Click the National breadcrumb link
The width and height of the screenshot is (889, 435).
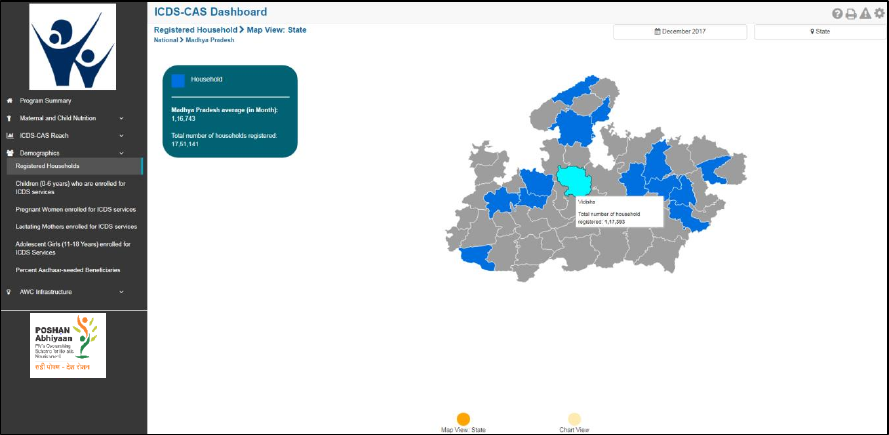coord(166,41)
